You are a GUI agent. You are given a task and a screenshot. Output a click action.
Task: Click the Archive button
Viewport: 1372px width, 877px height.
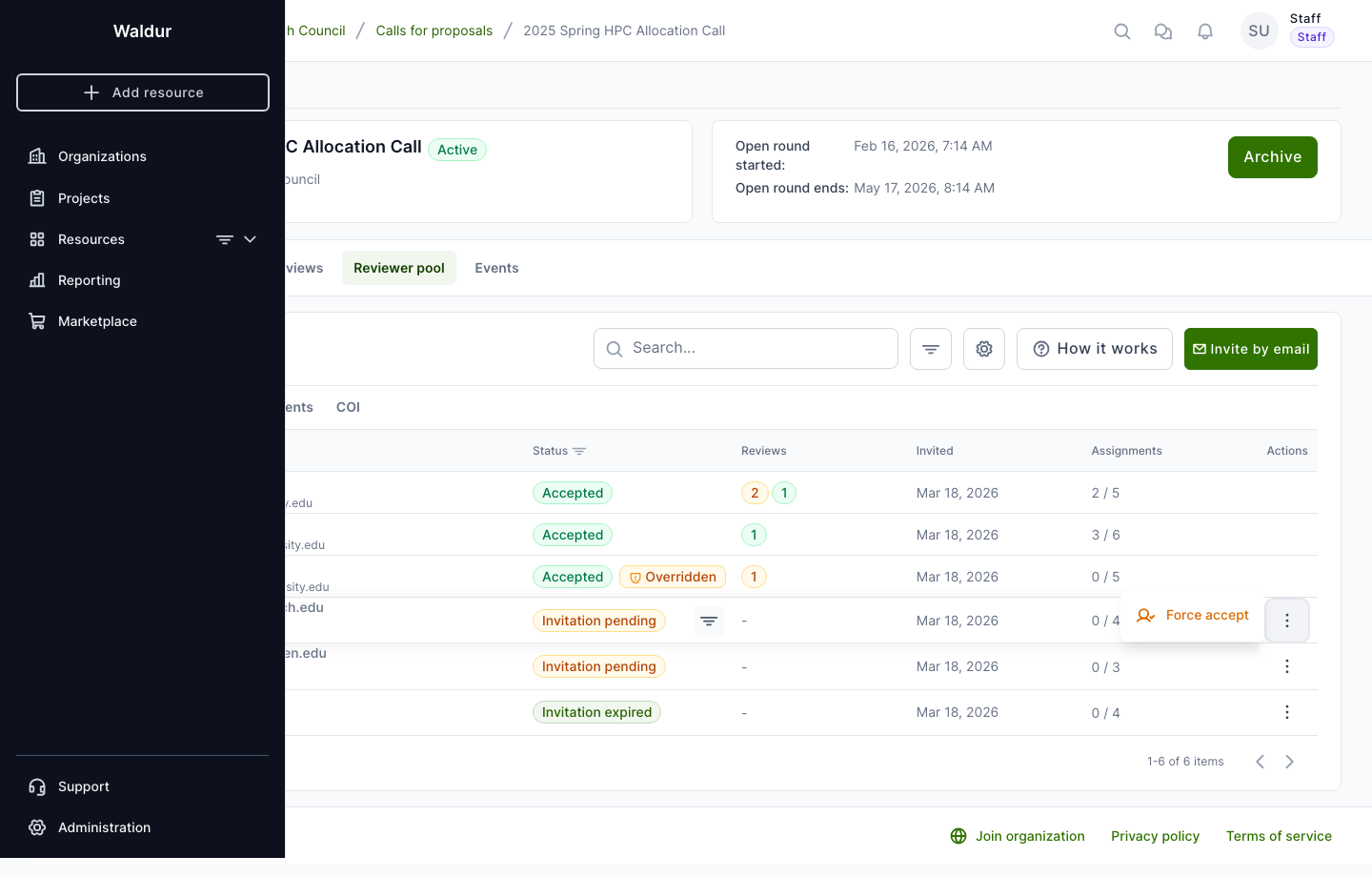pyautogui.click(x=1272, y=157)
